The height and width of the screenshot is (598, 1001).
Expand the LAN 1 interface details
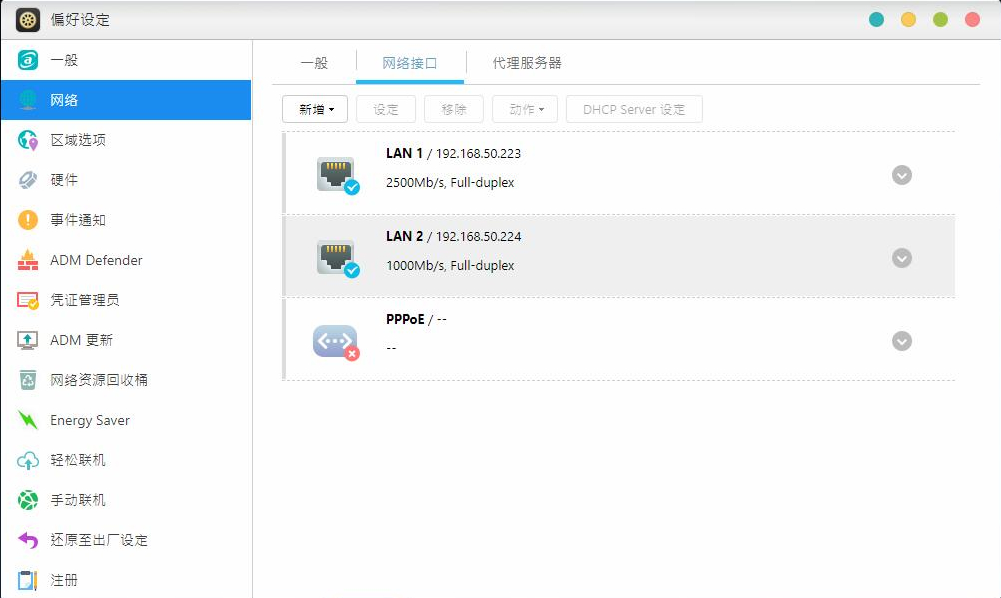coord(901,174)
